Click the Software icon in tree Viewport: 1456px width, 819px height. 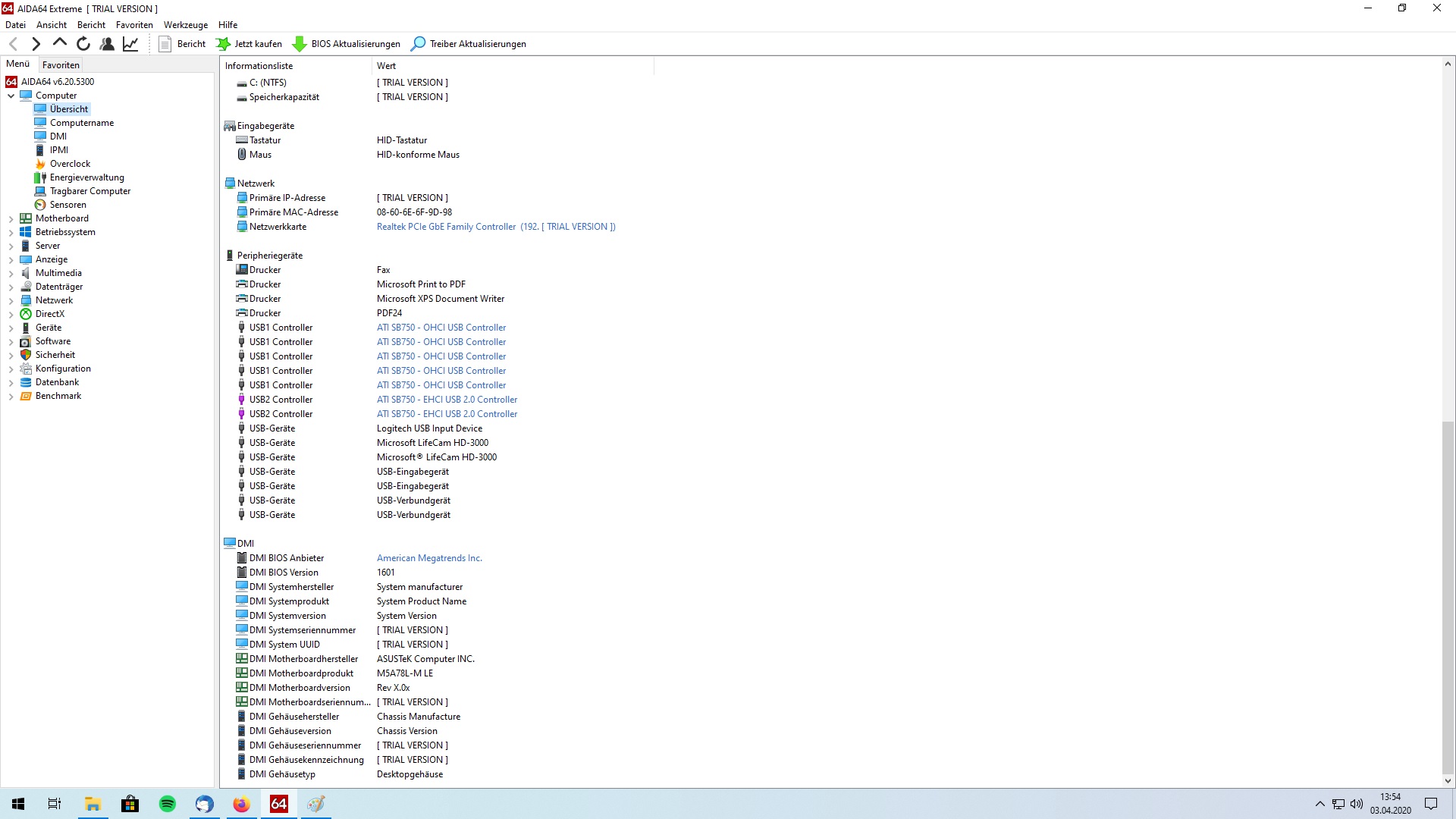(26, 341)
